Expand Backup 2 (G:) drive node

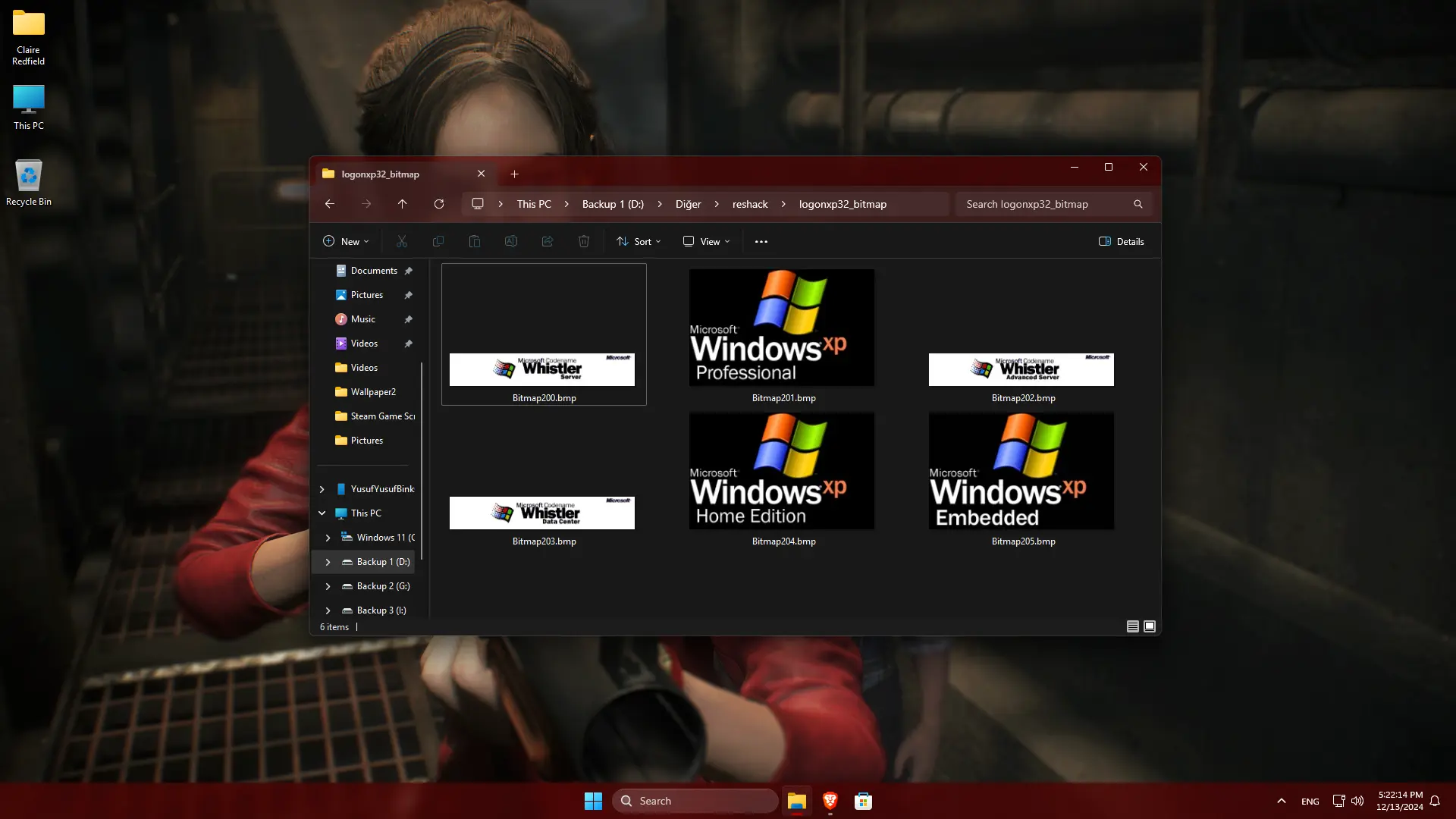(x=328, y=586)
